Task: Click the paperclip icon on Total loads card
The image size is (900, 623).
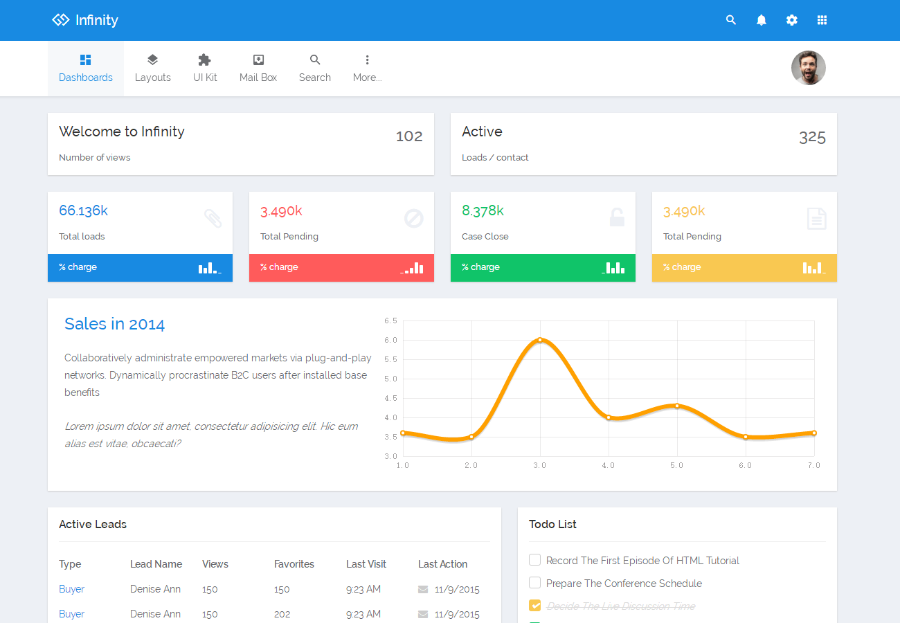Action: [x=213, y=218]
